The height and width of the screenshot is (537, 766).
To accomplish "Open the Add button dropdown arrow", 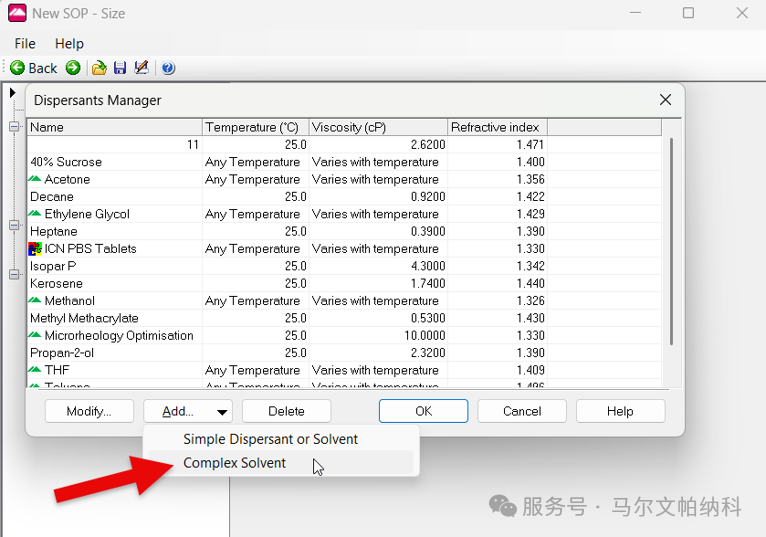I will 222,411.
